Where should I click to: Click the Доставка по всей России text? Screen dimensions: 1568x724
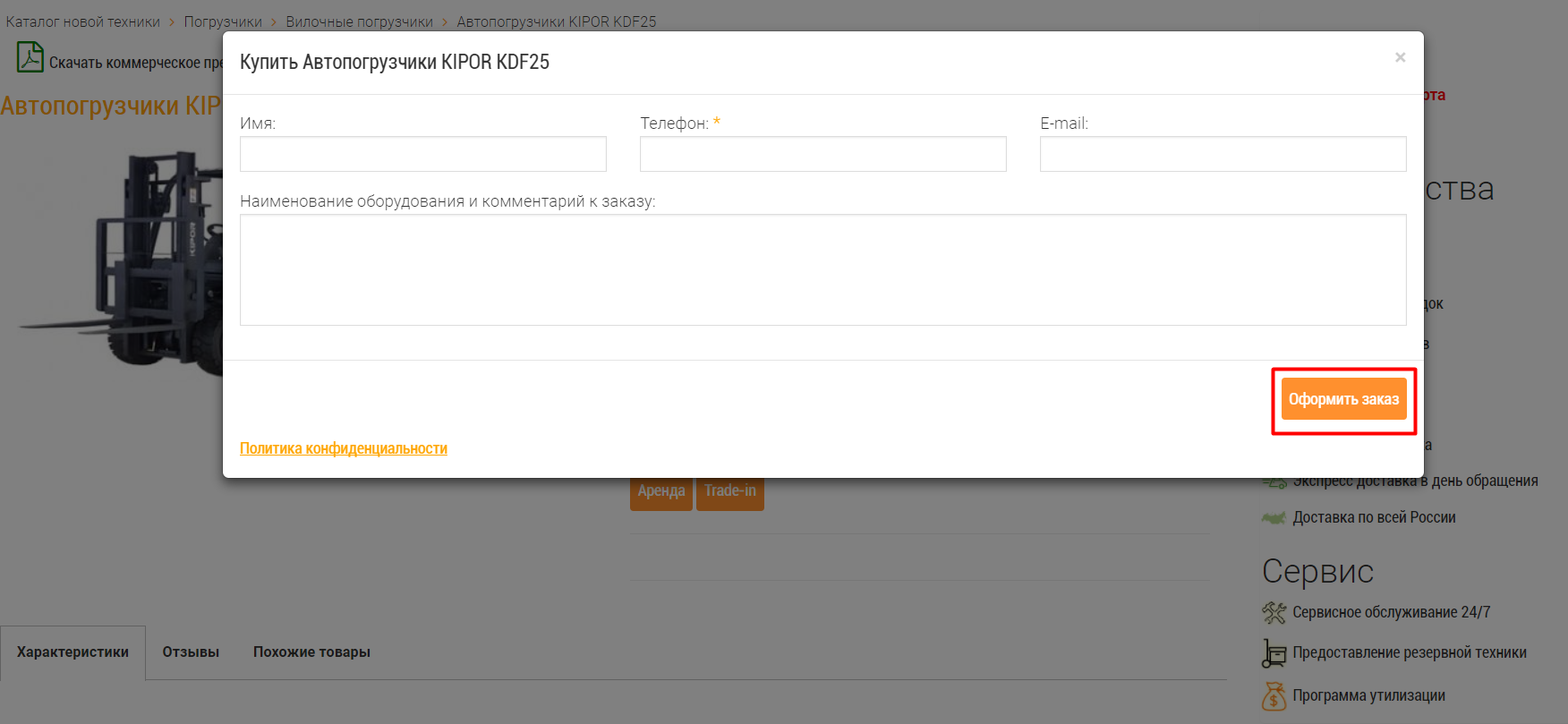tap(1374, 517)
